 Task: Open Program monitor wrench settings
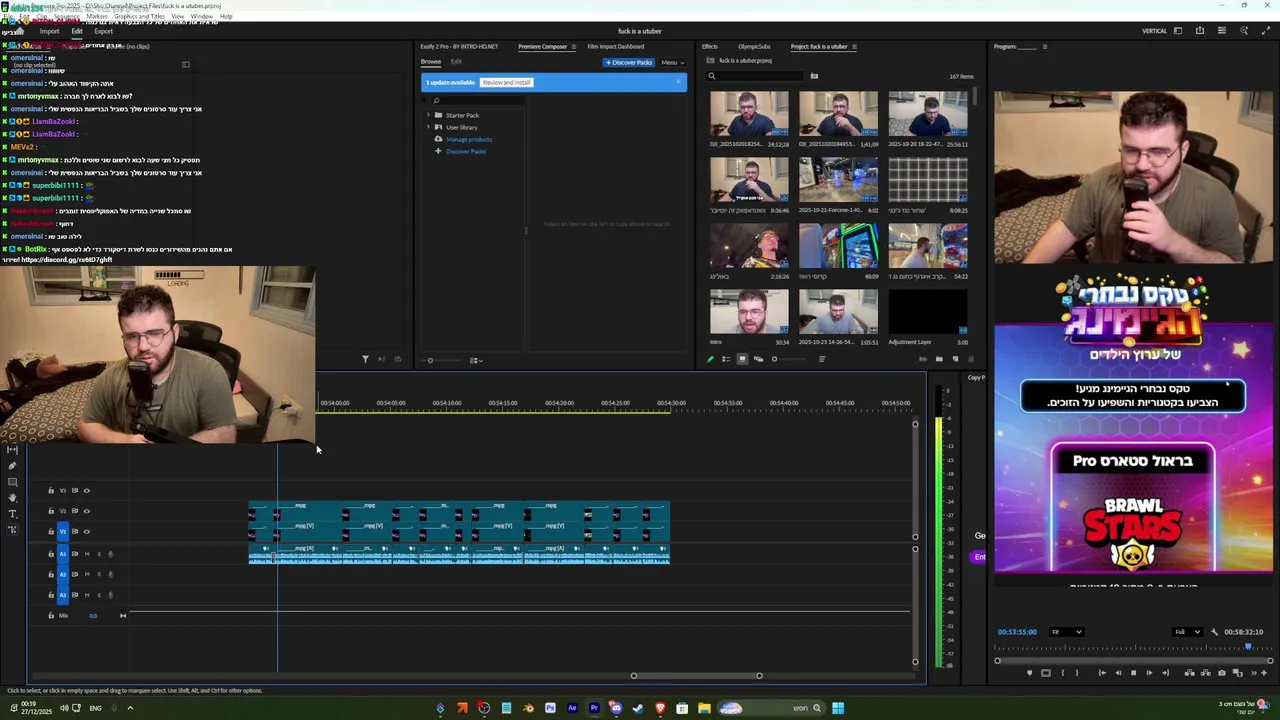pyautogui.click(x=1215, y=632)
